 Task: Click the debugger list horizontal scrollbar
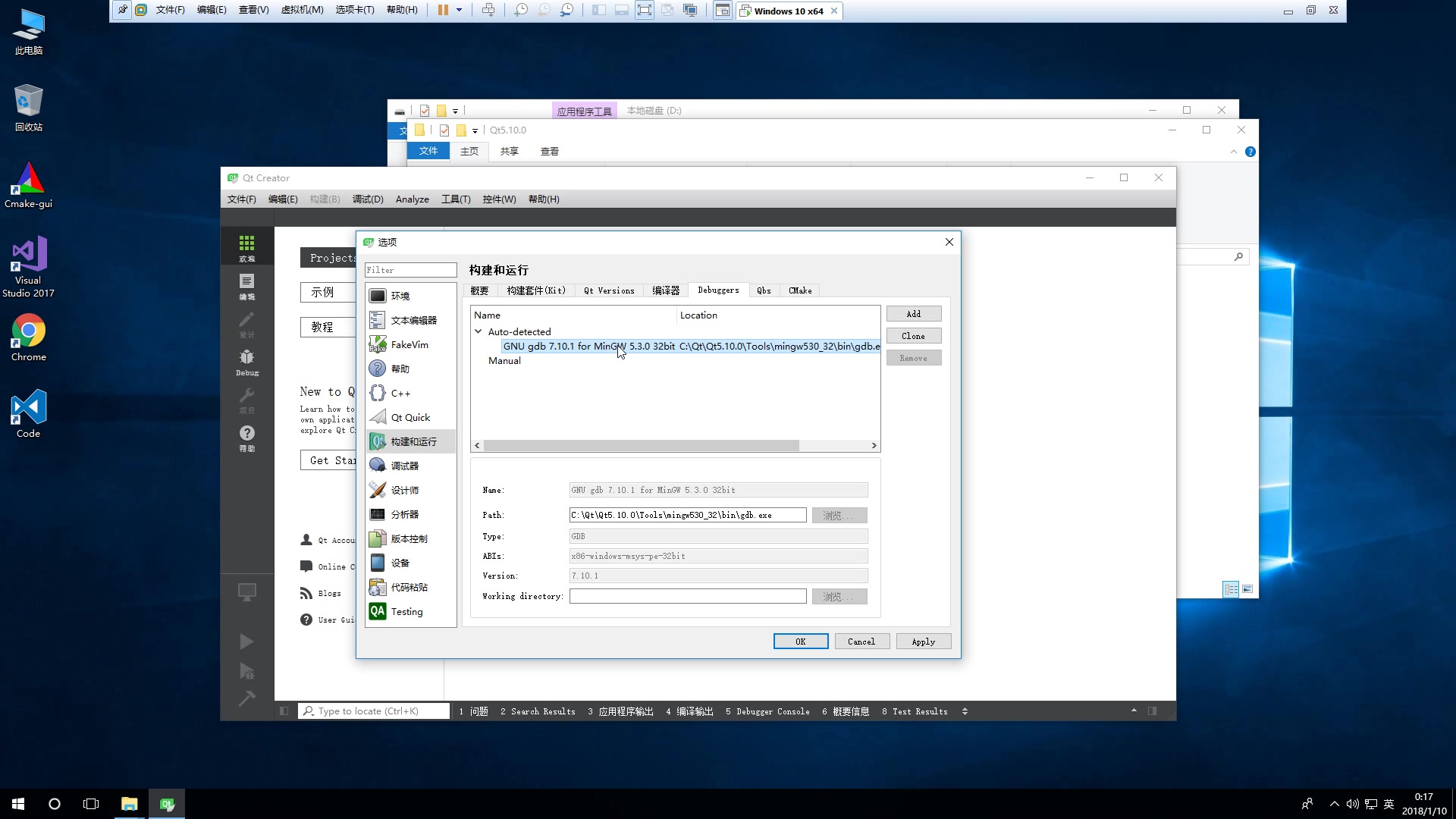coord(641,446)
